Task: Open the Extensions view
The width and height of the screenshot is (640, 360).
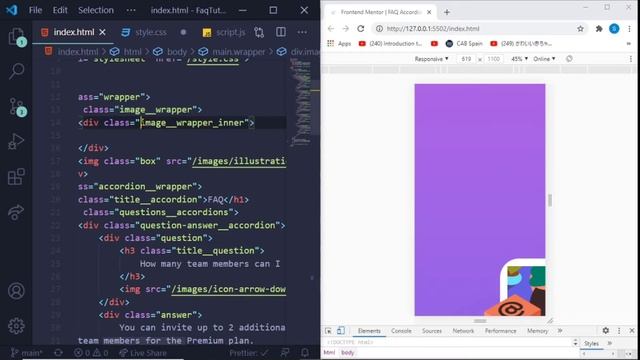Action: pyautogui.click(x=16, y=177)
